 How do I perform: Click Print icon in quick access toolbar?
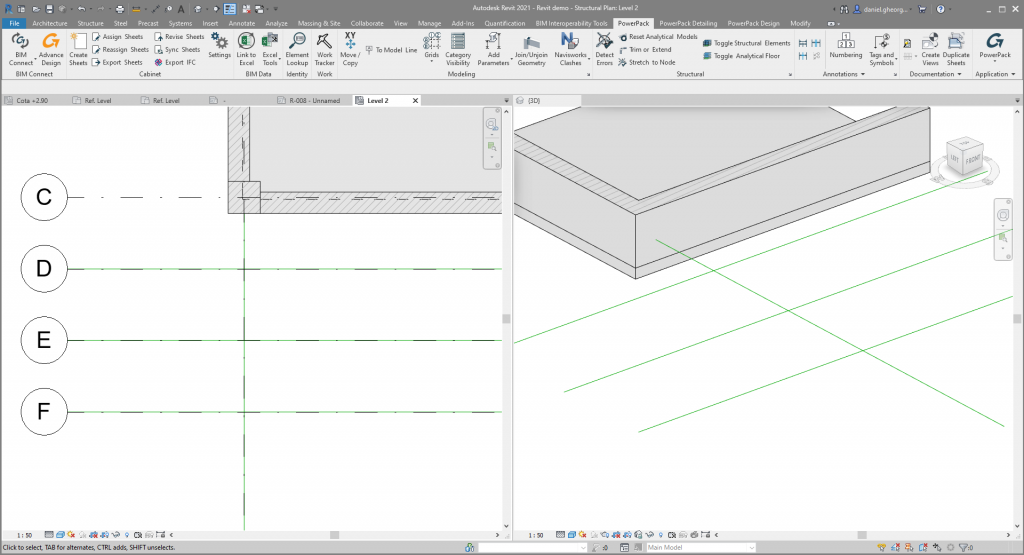pos(120,9)
